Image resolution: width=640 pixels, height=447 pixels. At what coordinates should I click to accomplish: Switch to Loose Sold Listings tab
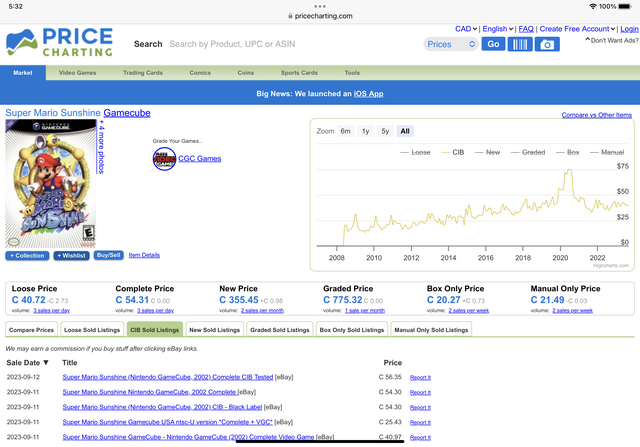pyautogui.click(x=92, y=329)
